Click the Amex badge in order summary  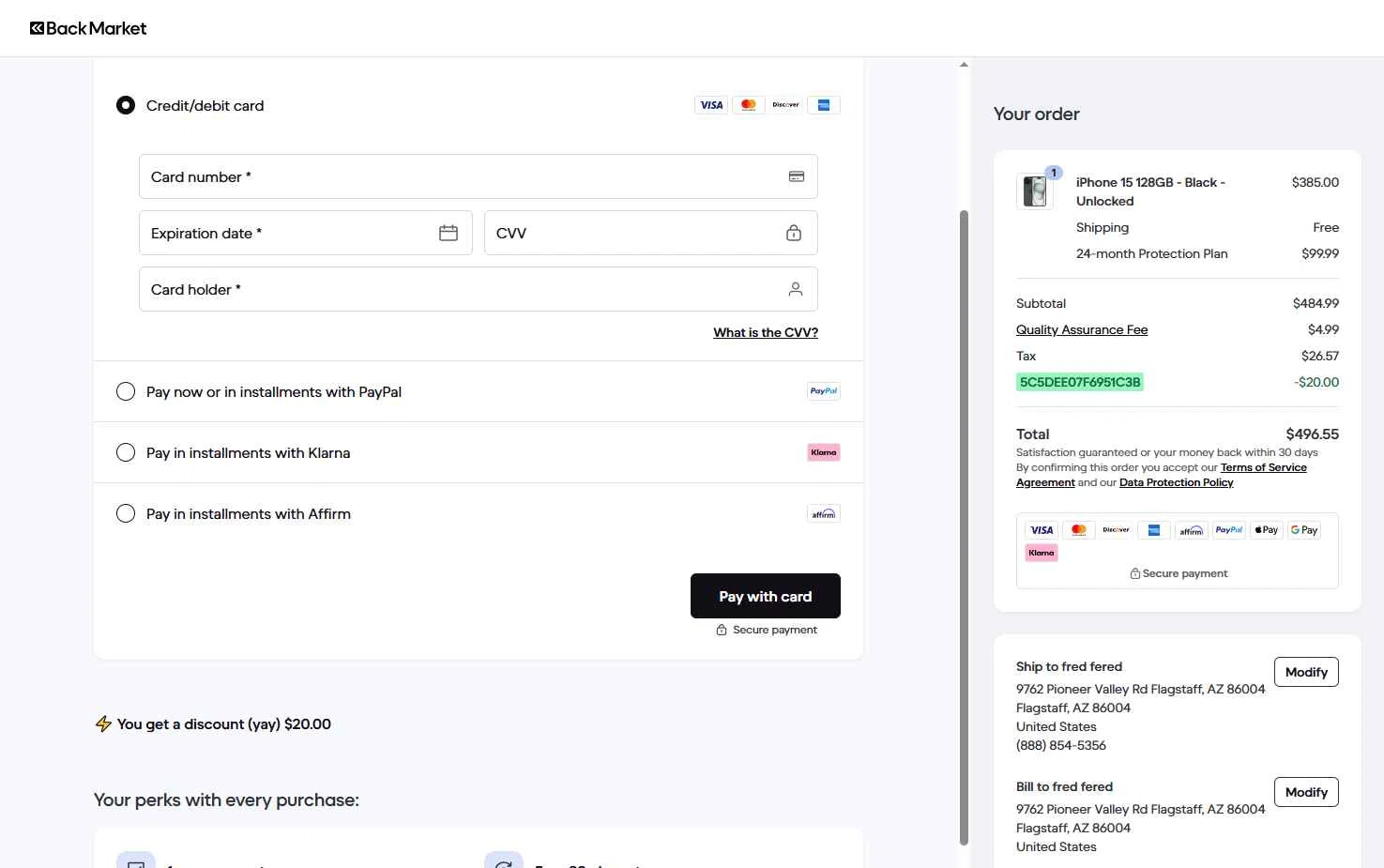click(x=1154, y=530)
